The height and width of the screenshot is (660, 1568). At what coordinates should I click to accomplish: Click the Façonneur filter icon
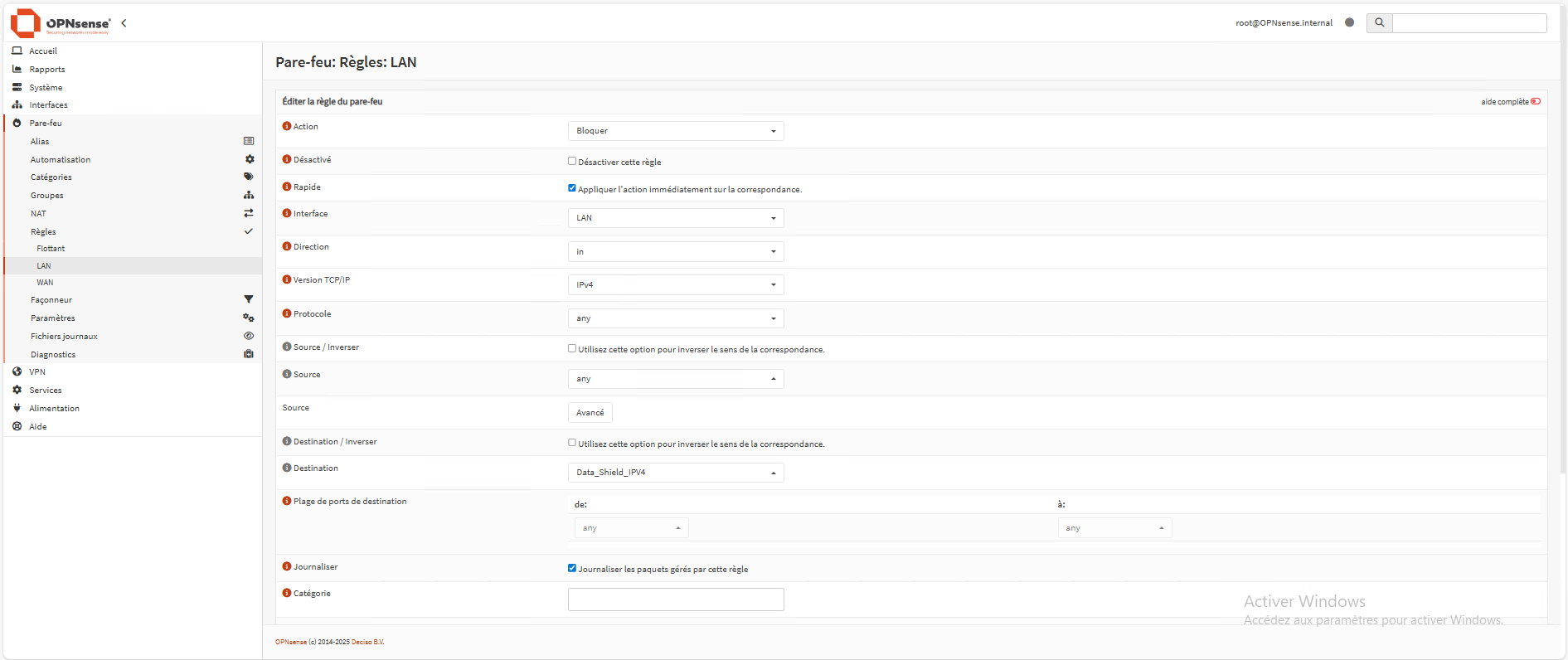(x=248, y=299)
